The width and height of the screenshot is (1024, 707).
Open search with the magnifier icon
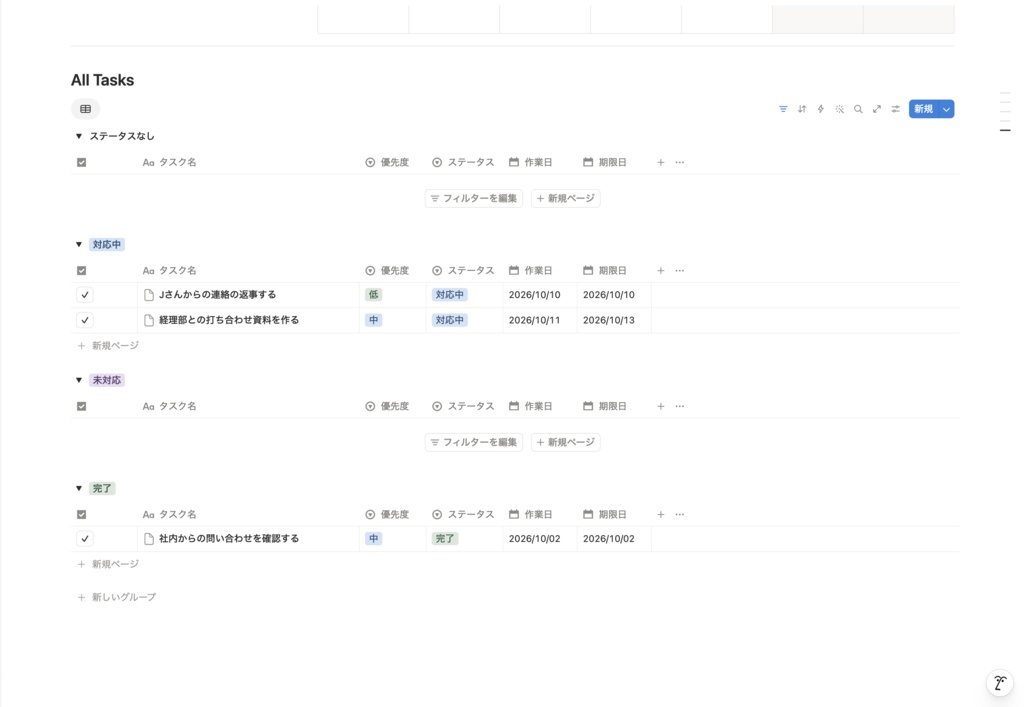click(858, 109)
